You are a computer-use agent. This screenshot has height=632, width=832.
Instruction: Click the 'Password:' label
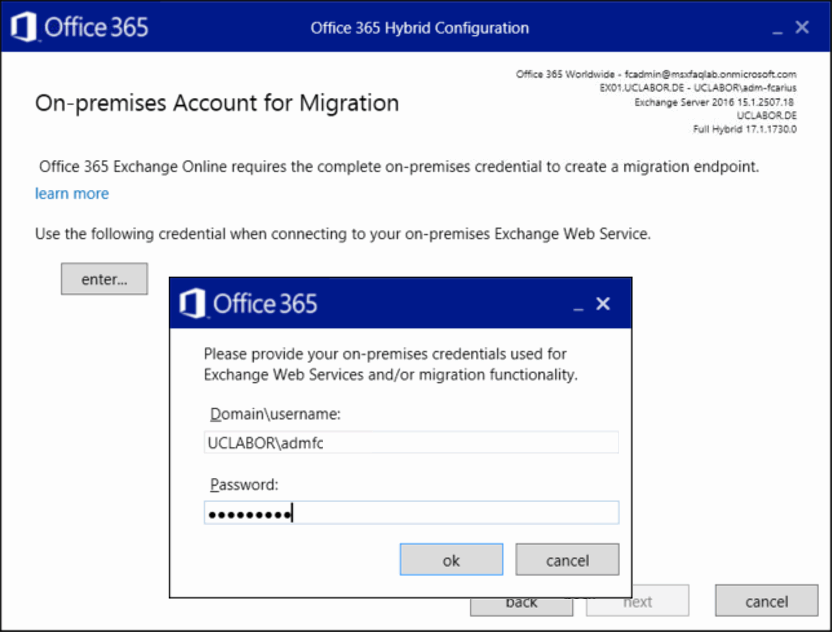click(x=244, y=484)
